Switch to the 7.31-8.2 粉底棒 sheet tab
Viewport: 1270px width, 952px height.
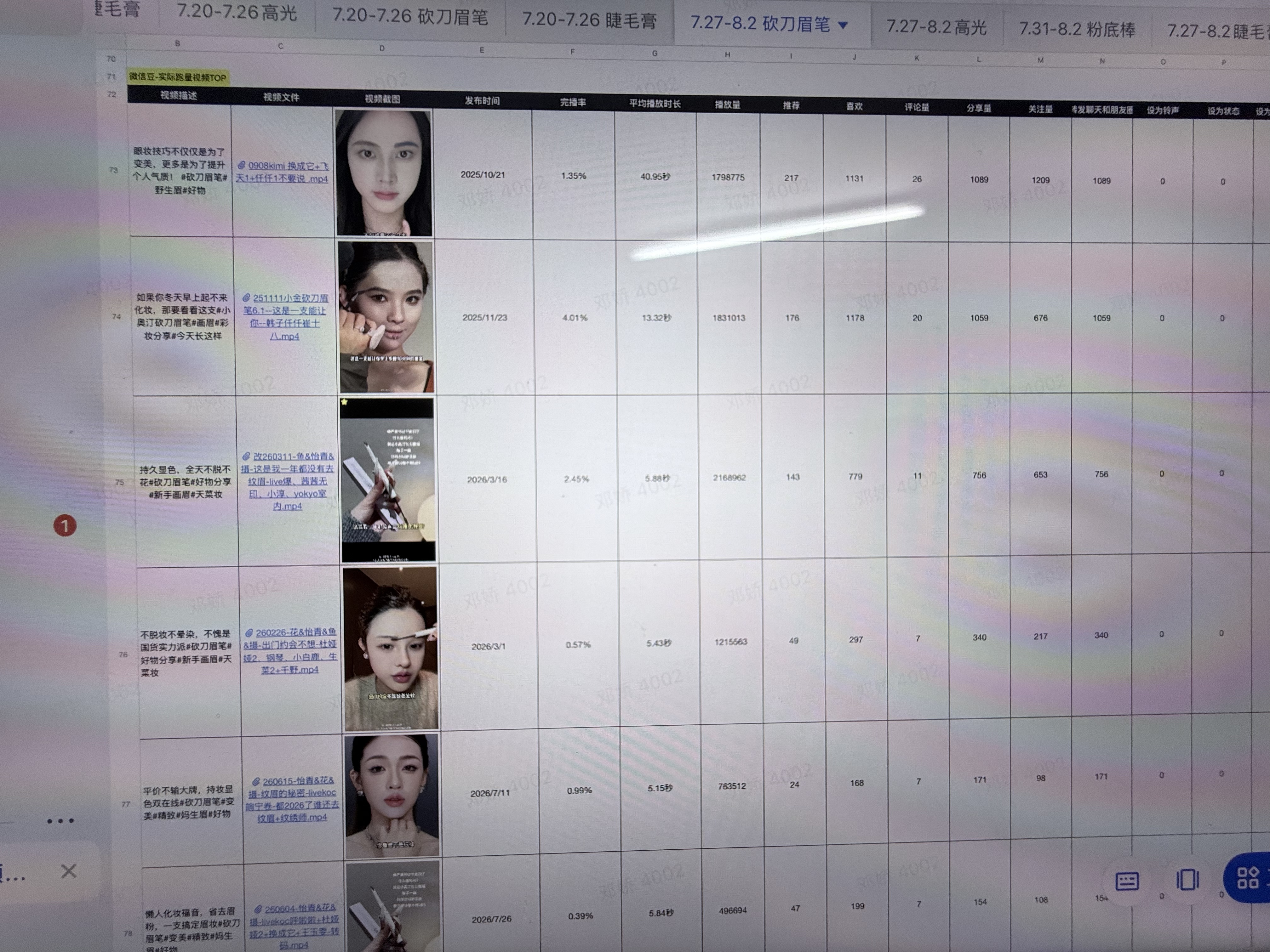(x=1077, y=29)
